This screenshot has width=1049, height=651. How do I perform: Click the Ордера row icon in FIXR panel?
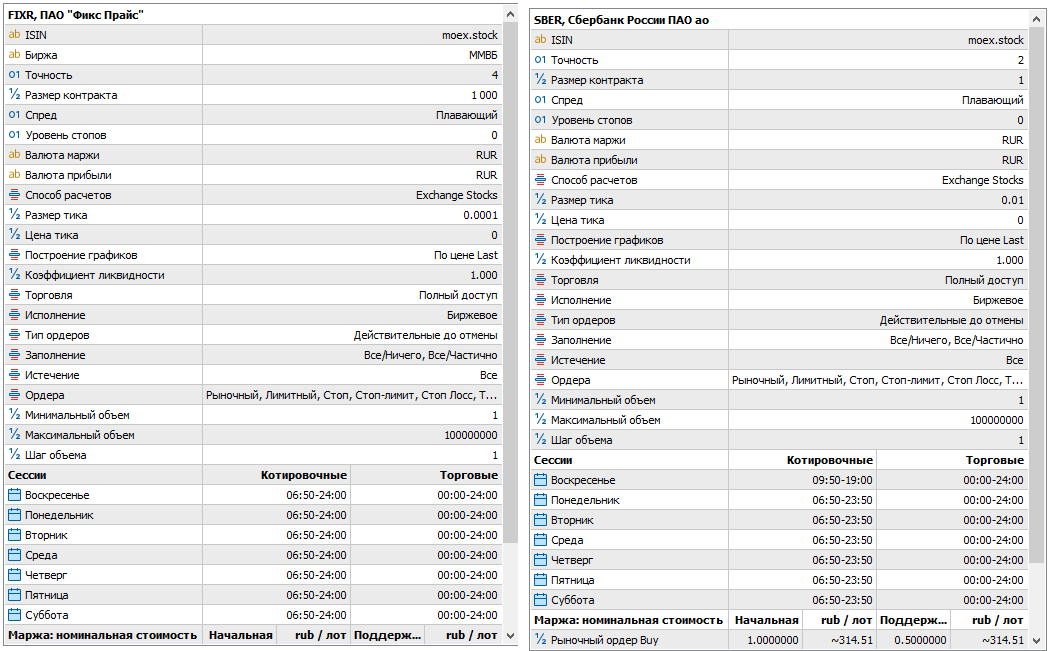click(14, 395)
